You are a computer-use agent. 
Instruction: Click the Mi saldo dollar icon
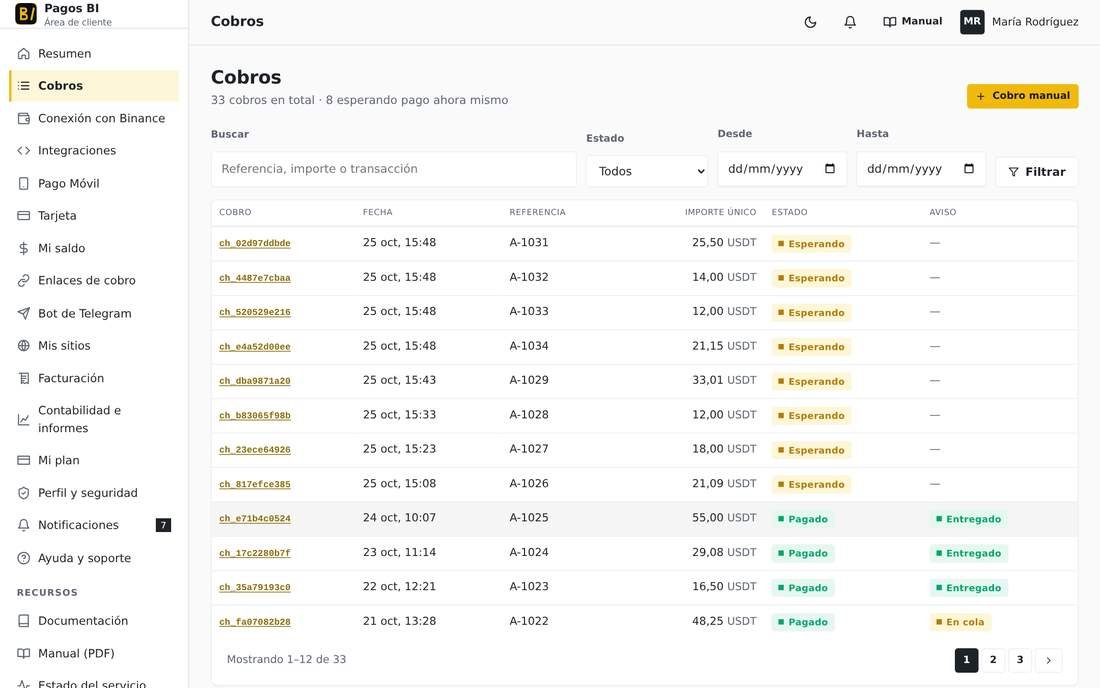pyautogui.click(x=24, y=248)
